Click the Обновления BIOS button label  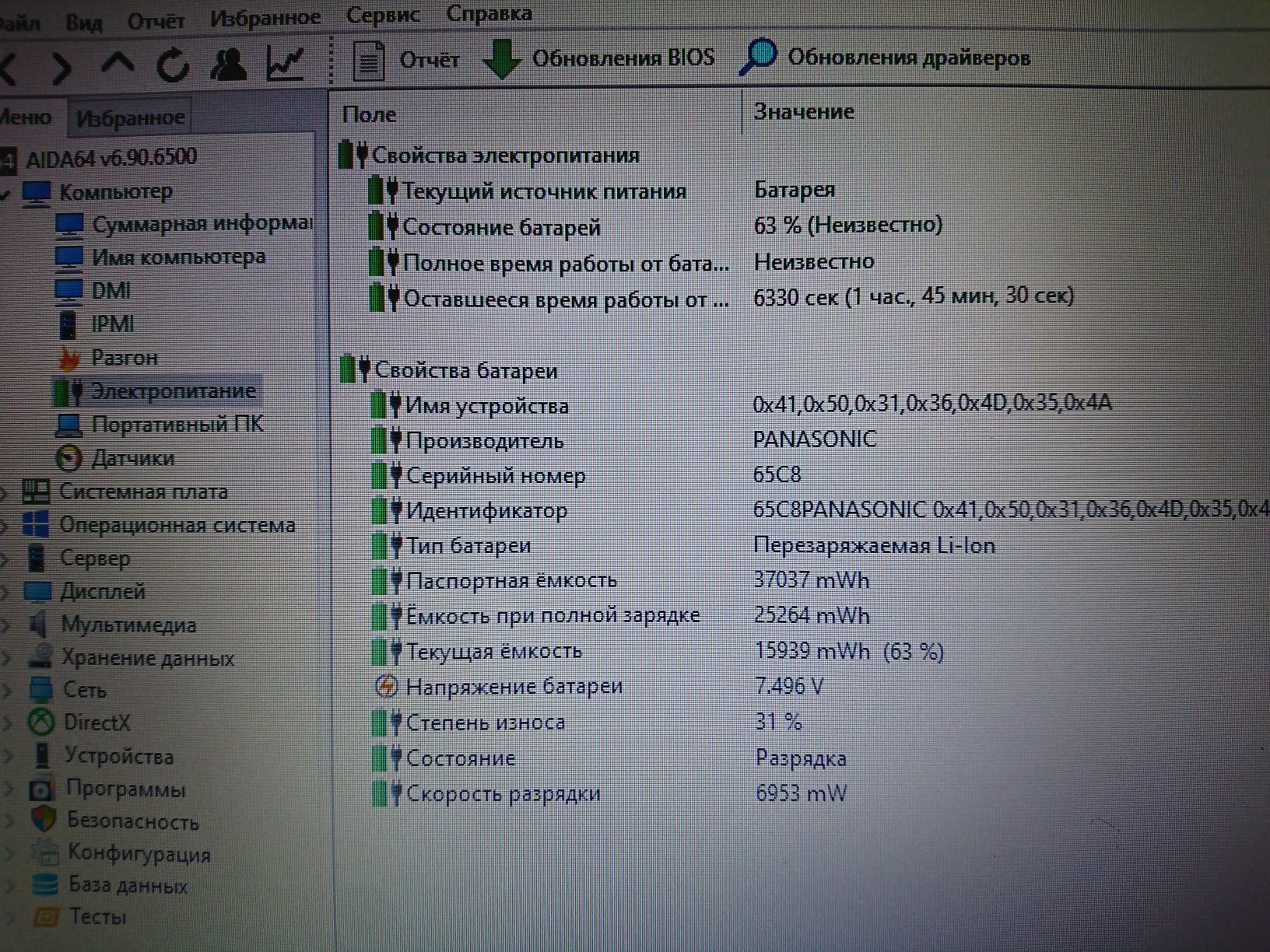pyautogui.click(x=623, y=58)
